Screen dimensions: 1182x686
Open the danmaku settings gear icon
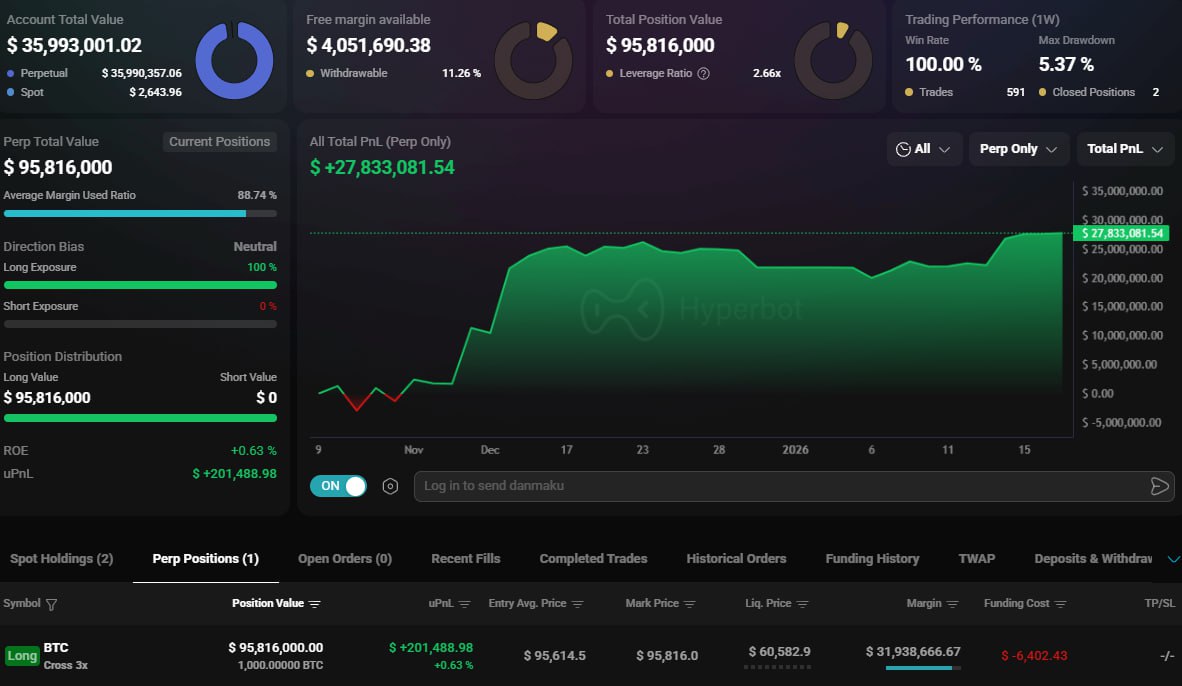point(390,486)
